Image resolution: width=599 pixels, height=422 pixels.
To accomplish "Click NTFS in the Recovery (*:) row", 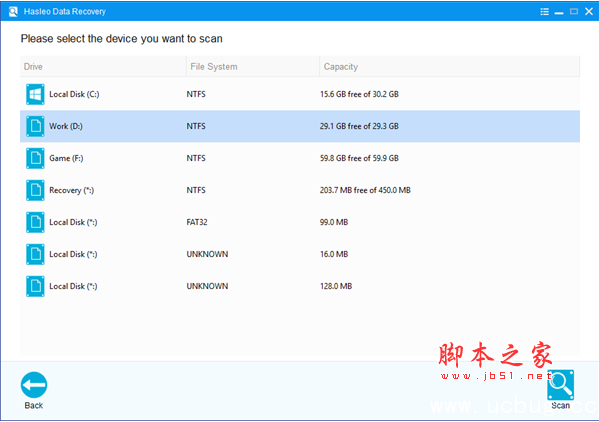I will (x=196, y=190).
